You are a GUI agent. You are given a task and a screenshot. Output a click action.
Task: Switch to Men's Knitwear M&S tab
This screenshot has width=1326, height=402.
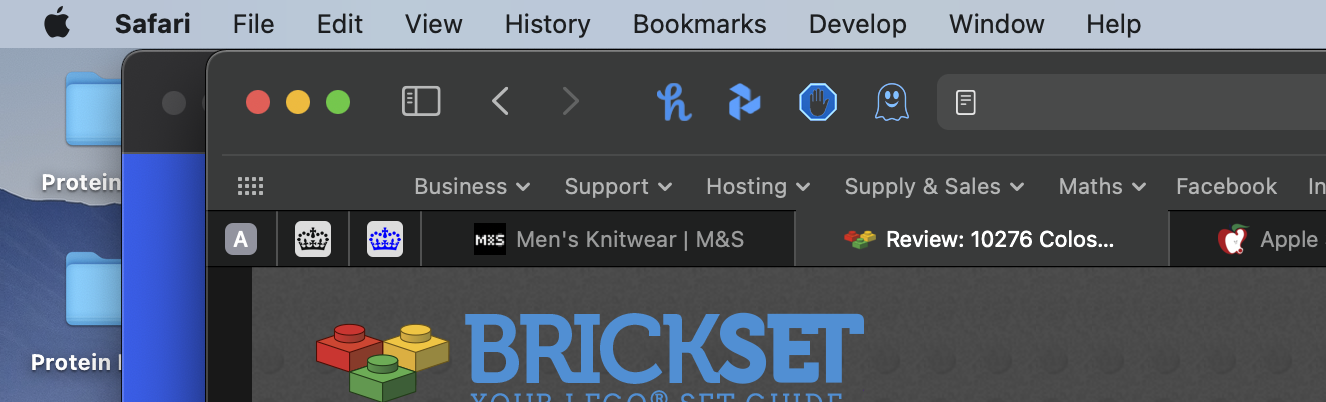(609, 239)
